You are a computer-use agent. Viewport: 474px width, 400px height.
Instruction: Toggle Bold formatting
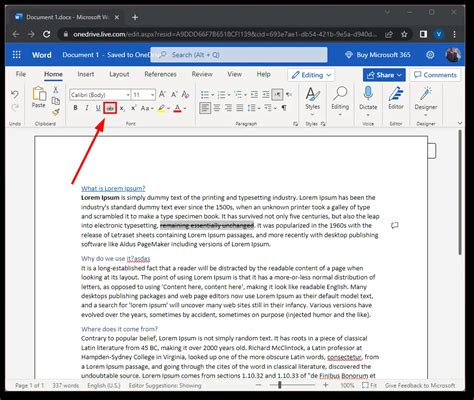(x=76, y=108)
